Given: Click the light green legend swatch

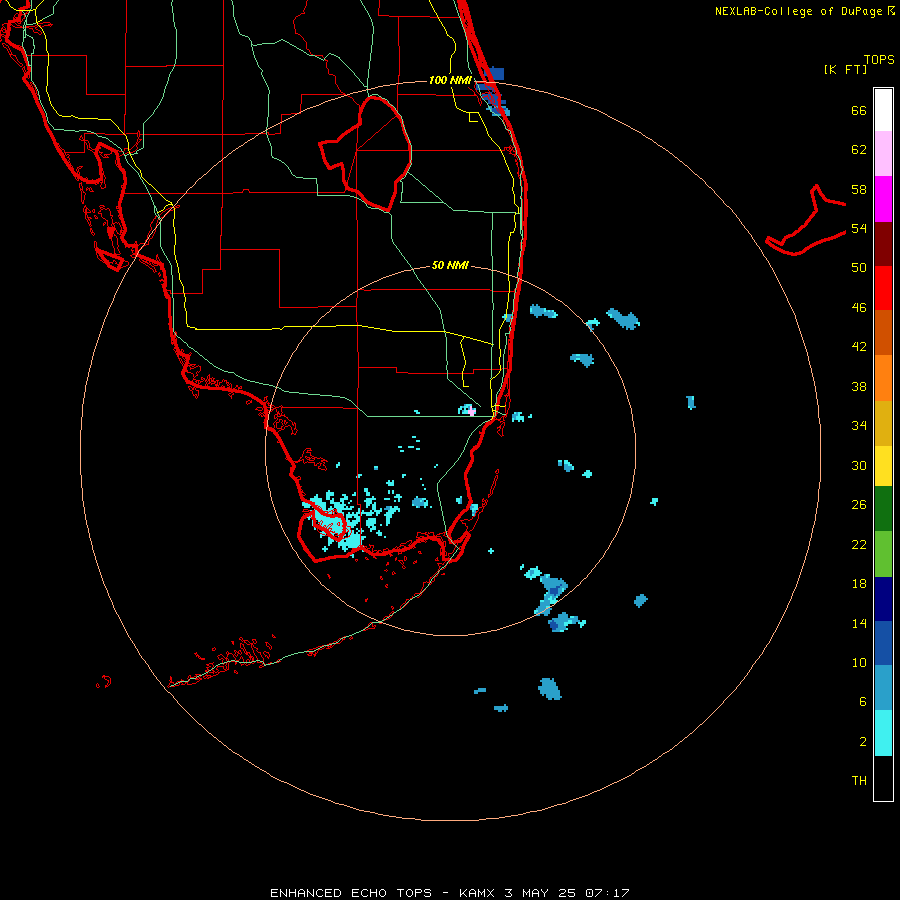Looking at the screenshot, I should (883, 554).
